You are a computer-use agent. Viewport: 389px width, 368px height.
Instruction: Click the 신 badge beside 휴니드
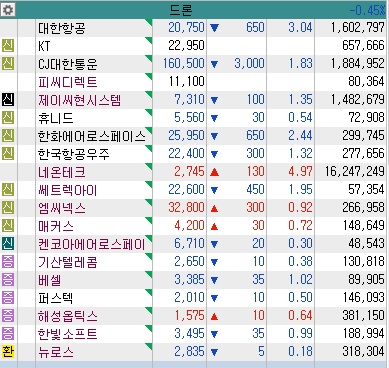[x=8, y=117]
